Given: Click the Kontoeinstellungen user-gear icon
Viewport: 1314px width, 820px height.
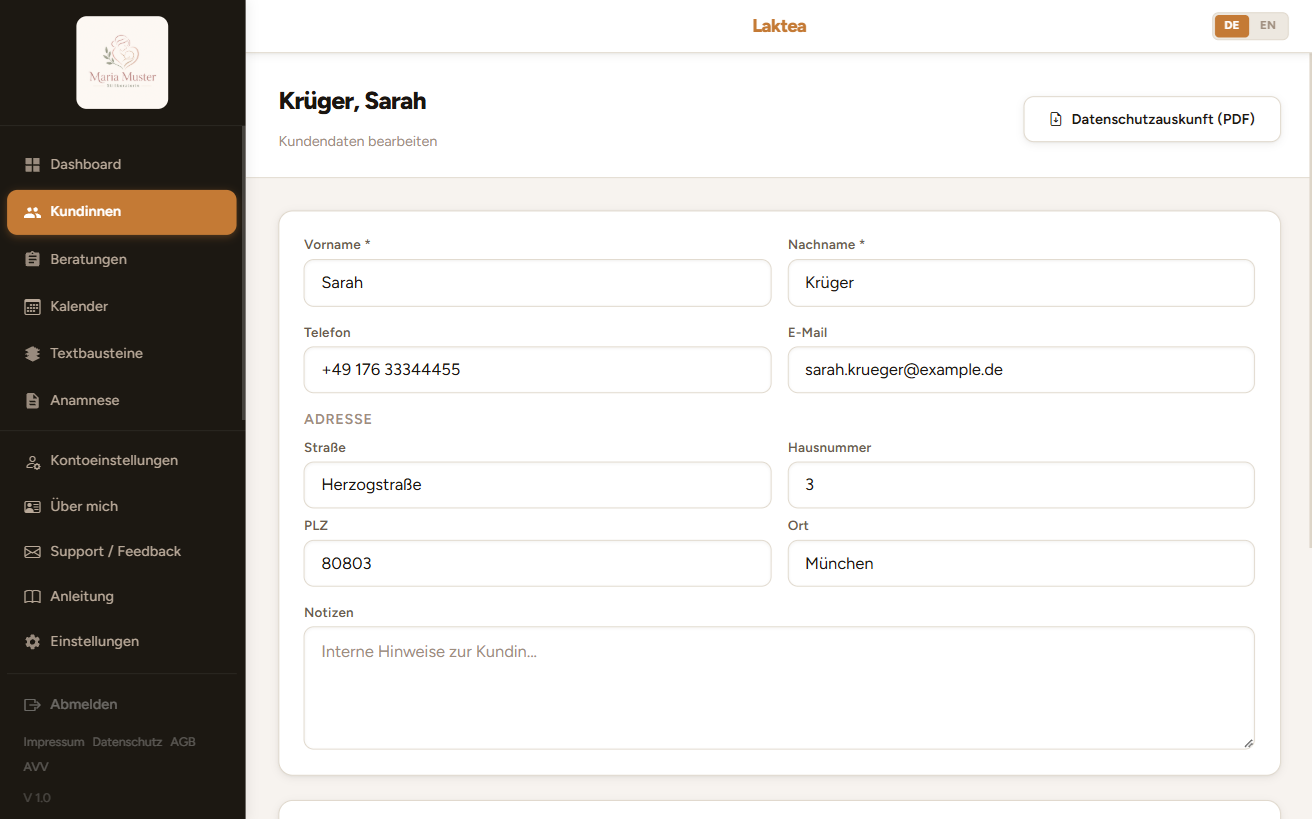Looking at the screenshot, I should [x=32, y=461].
